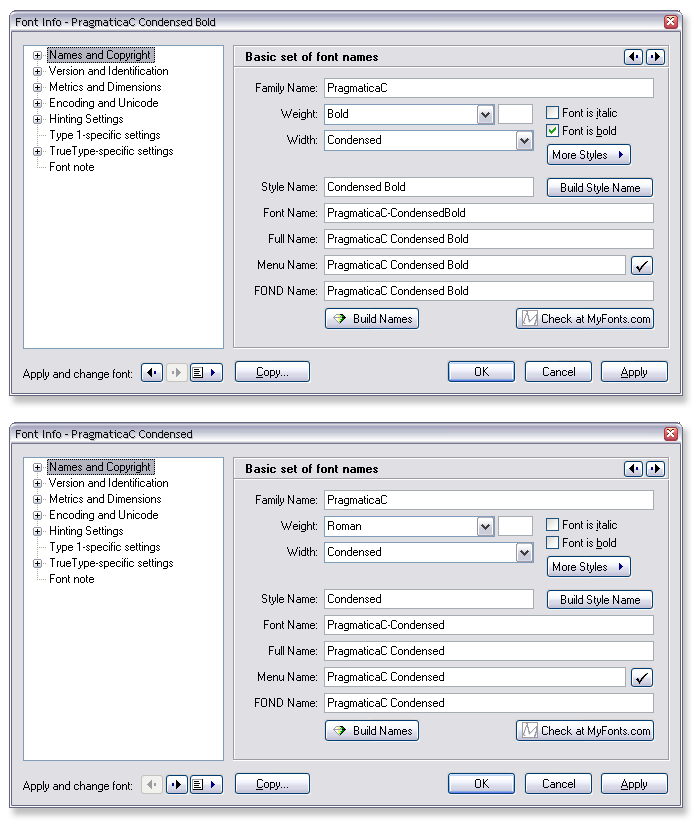
Task: Open More Styles menu in PragmaticaC Condensed window
Action: coord(589,567)
